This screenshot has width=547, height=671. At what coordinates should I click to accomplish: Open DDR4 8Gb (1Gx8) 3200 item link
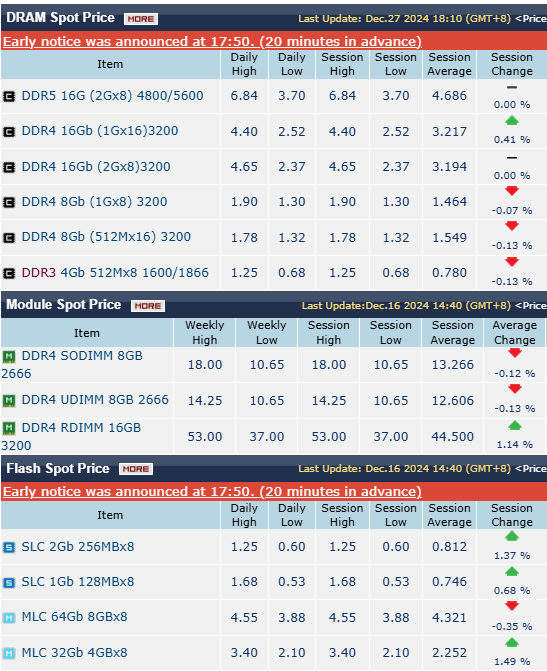coord(94,202)
